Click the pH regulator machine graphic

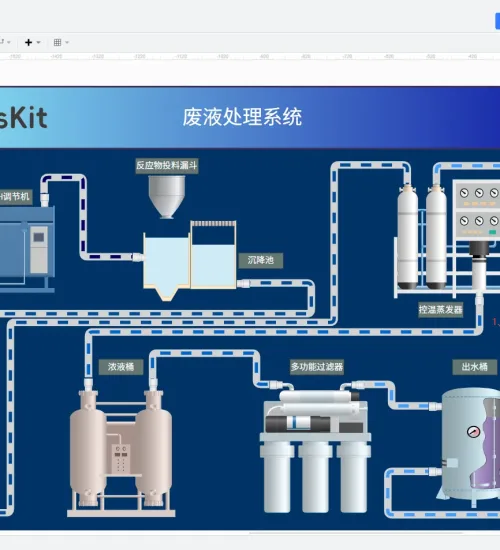pyautogui.click(x=27, y=248)
